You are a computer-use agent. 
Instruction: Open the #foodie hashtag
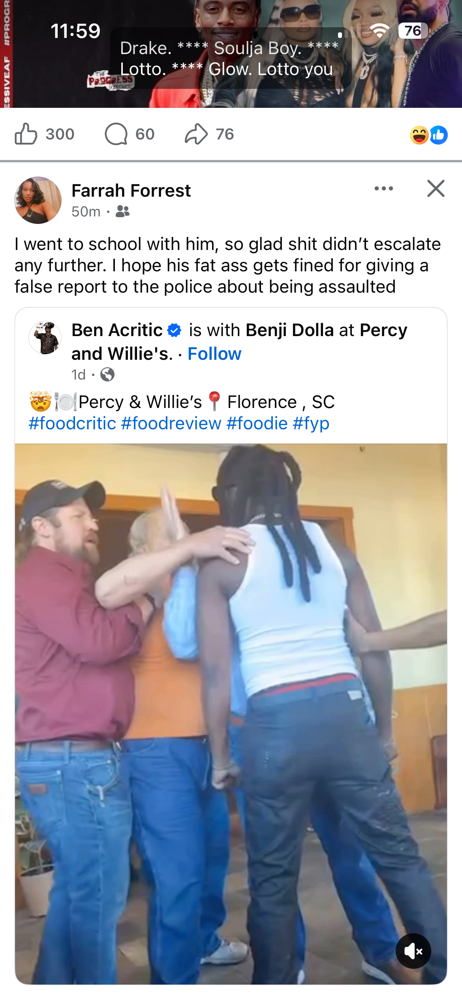coord(257,423)
